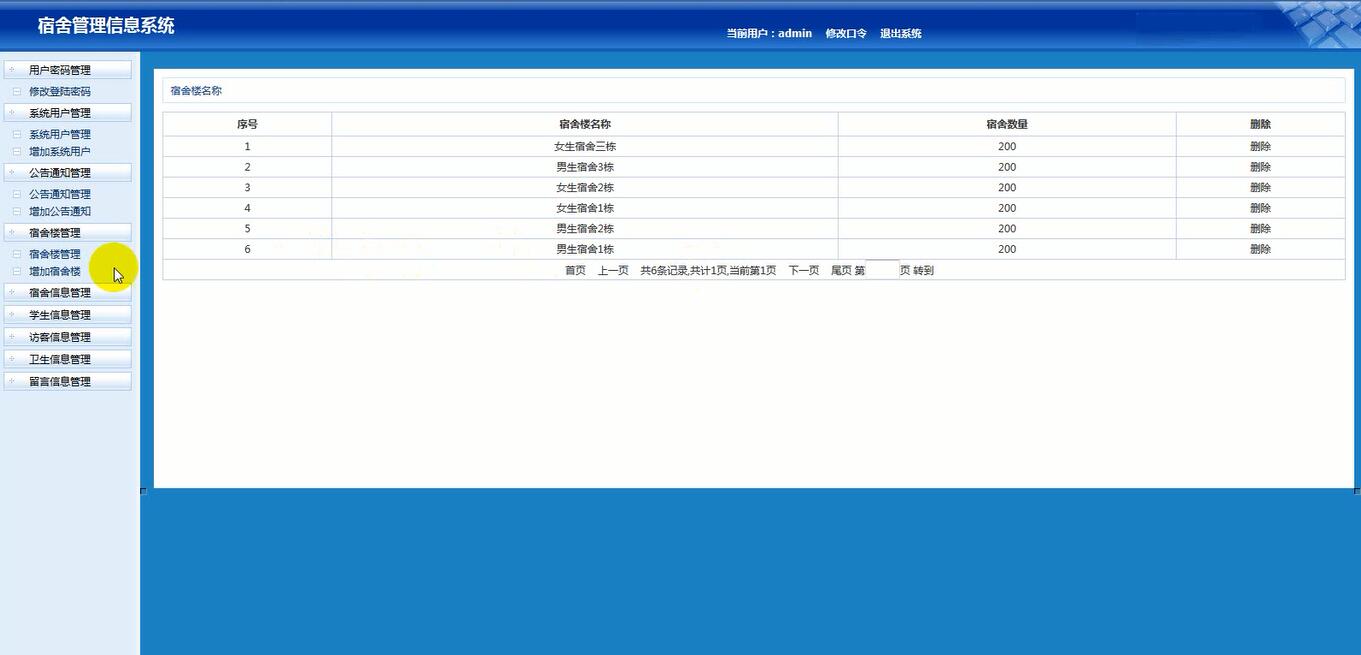Go to previous page 上一页
The image size is (1361, 655).
tap(613, 270)
